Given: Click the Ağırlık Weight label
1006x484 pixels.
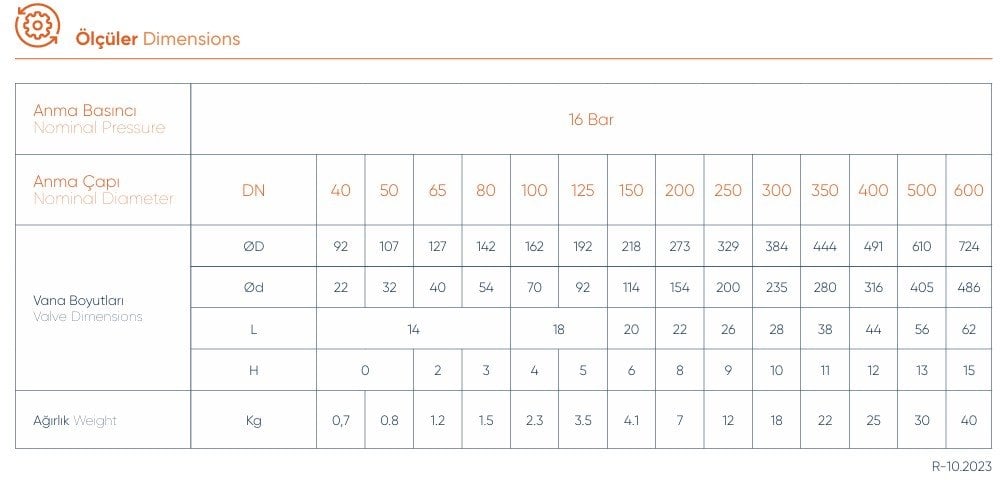Looking at the screenshot, I should [x=75, y=421].
